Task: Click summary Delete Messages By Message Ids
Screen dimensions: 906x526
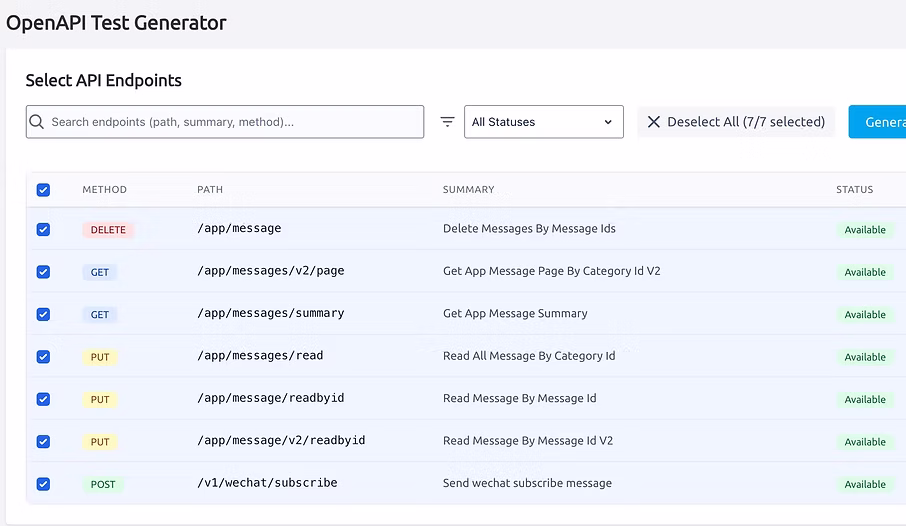Action: tap(529, 228)
